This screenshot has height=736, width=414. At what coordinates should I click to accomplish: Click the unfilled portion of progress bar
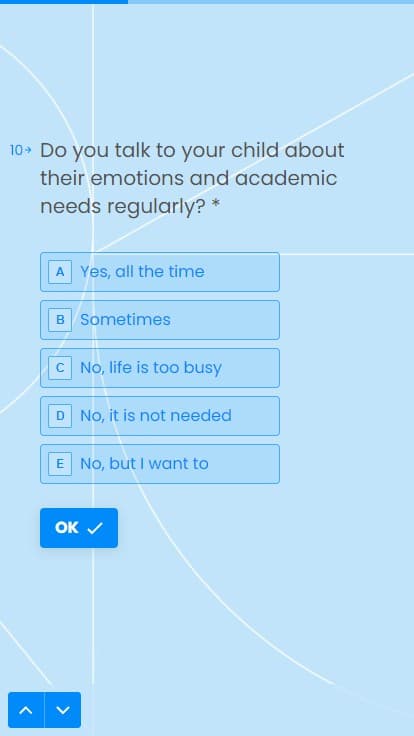pyautogui.click(x=271, y=2)
